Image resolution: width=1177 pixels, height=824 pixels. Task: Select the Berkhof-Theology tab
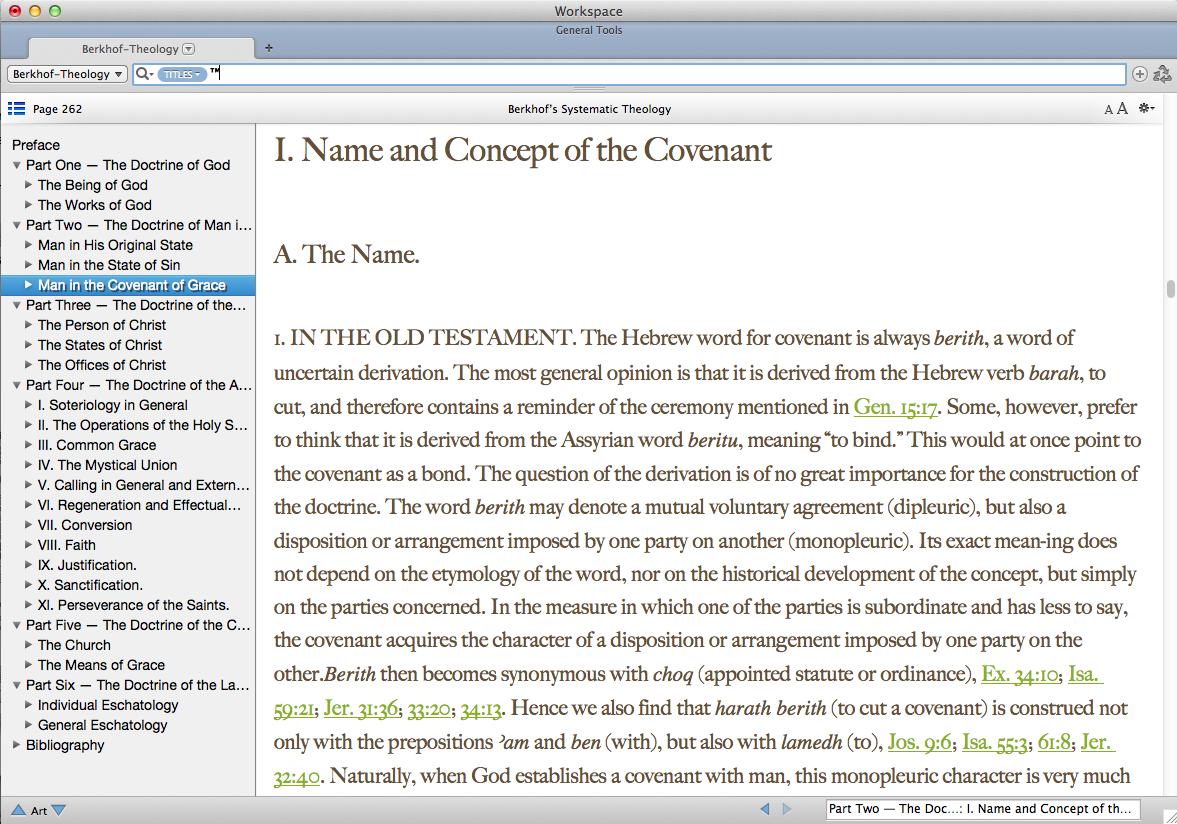(x=130, y=48)
